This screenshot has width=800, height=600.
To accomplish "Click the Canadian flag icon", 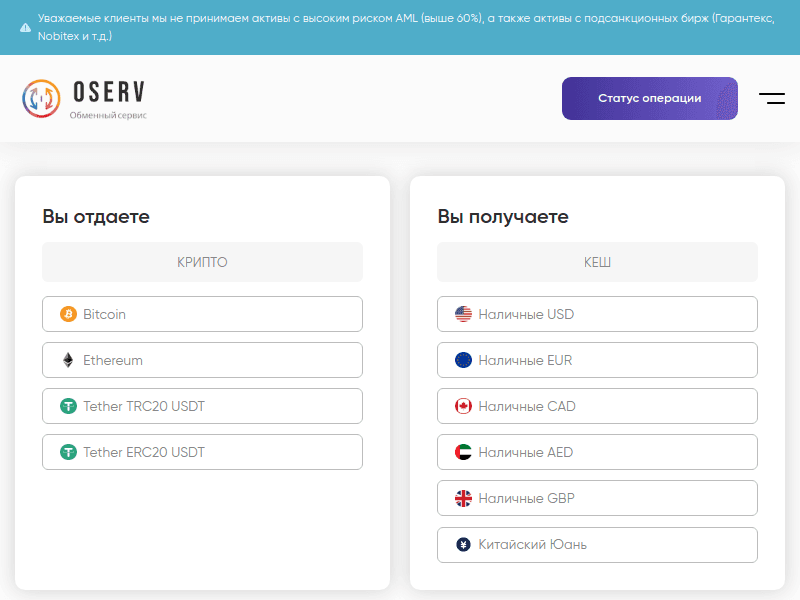I will point(463,406).
